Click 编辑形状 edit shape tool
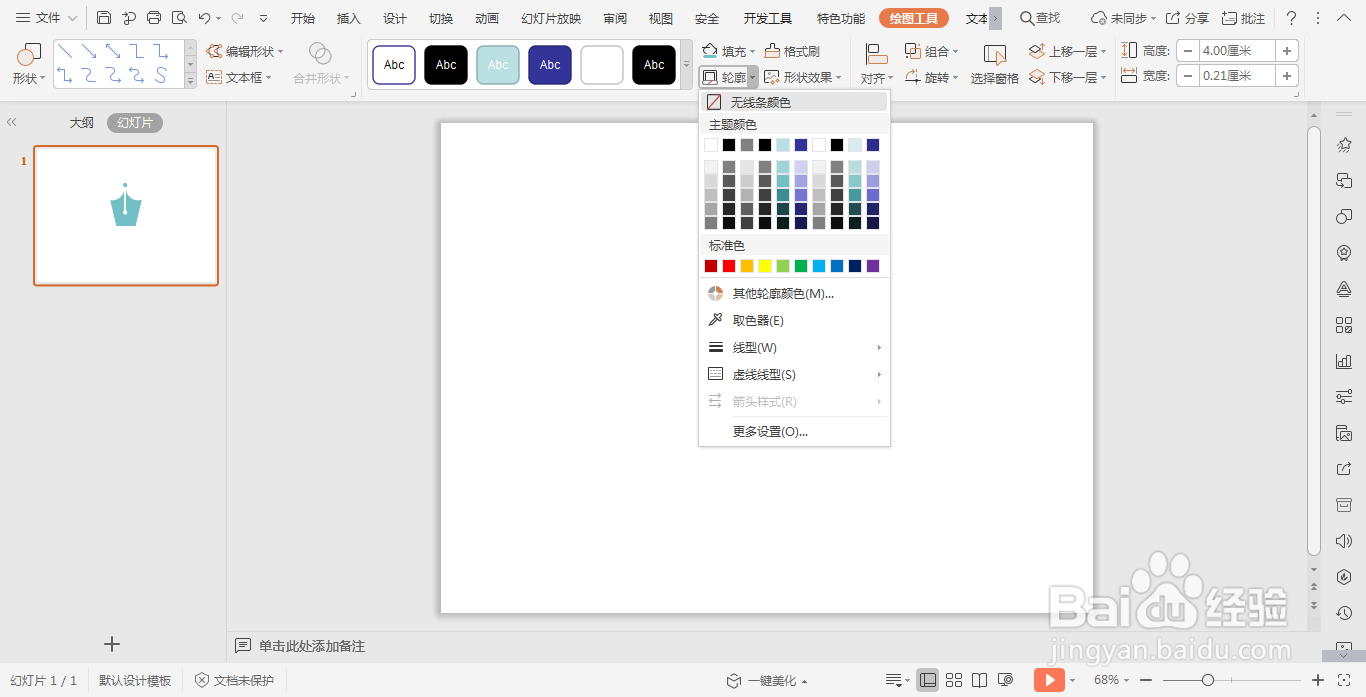Viewport: 1366px width, 697px height. point(245,51)
